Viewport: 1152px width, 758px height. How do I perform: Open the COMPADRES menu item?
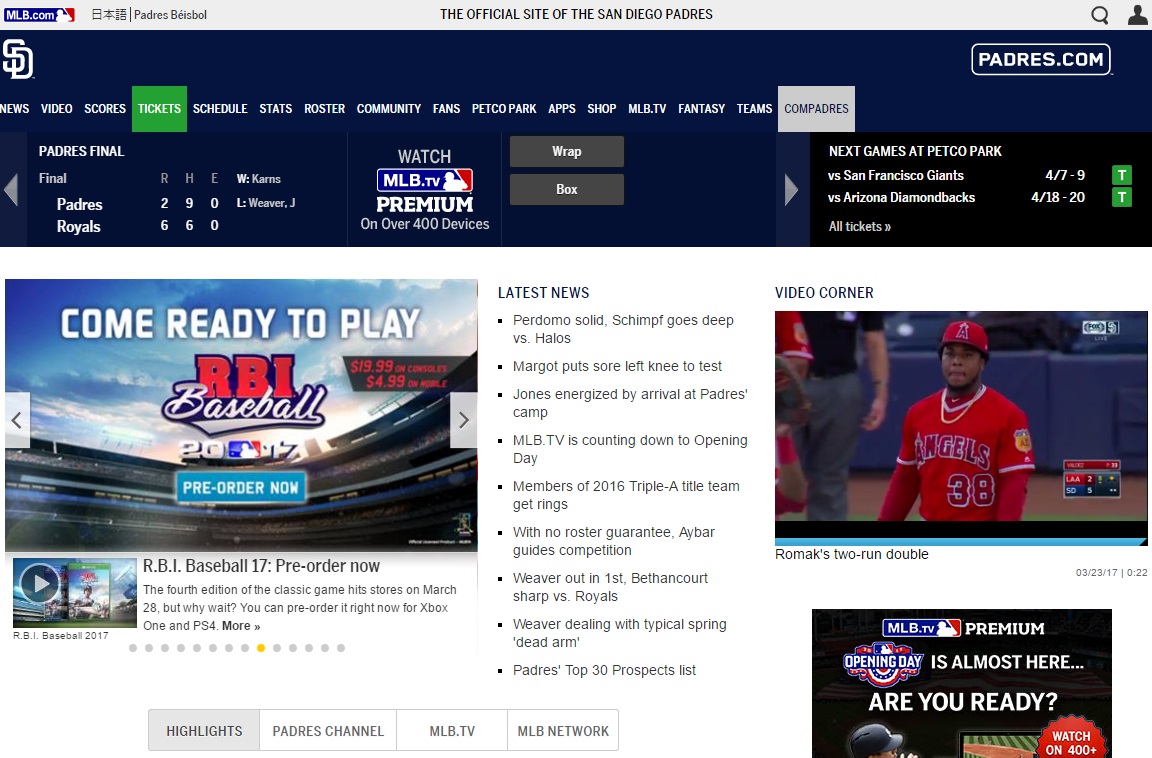(816, 109)
